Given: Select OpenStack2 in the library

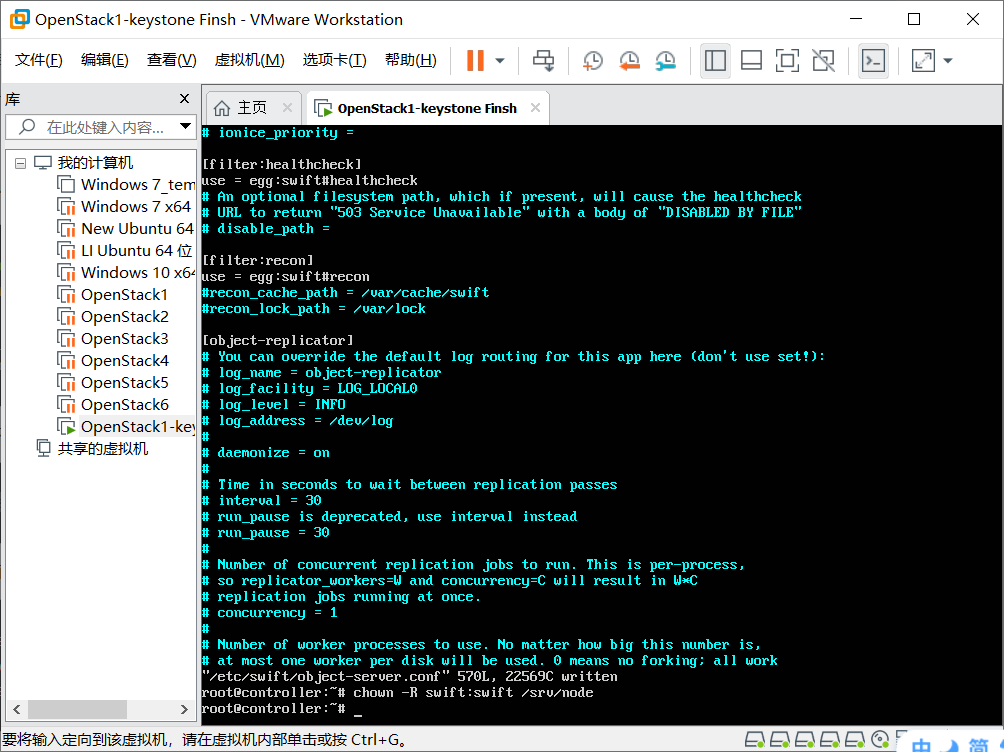Looking at the screenshot, I should tap(124, 316).
